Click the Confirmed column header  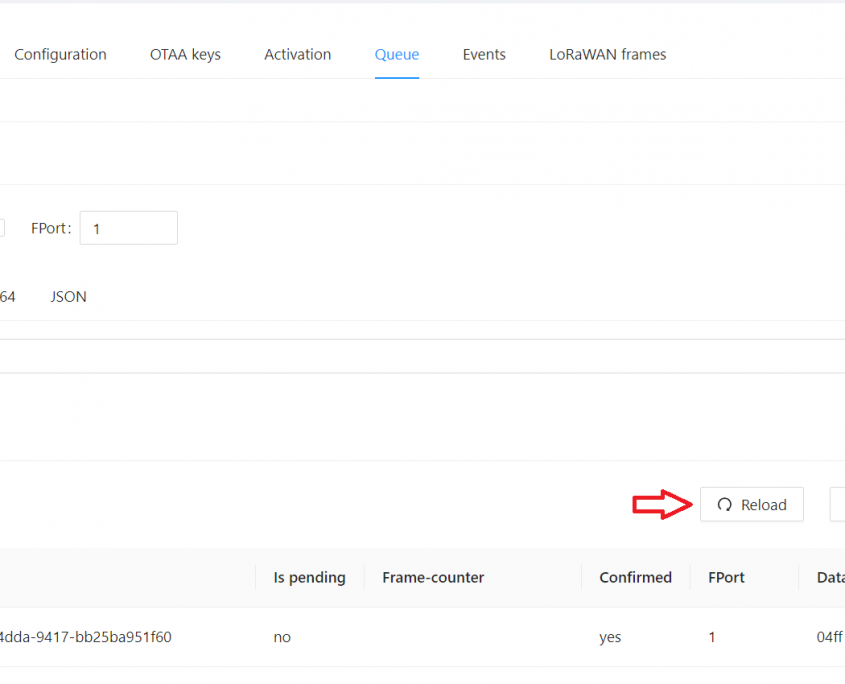click(x=635, y=577)
